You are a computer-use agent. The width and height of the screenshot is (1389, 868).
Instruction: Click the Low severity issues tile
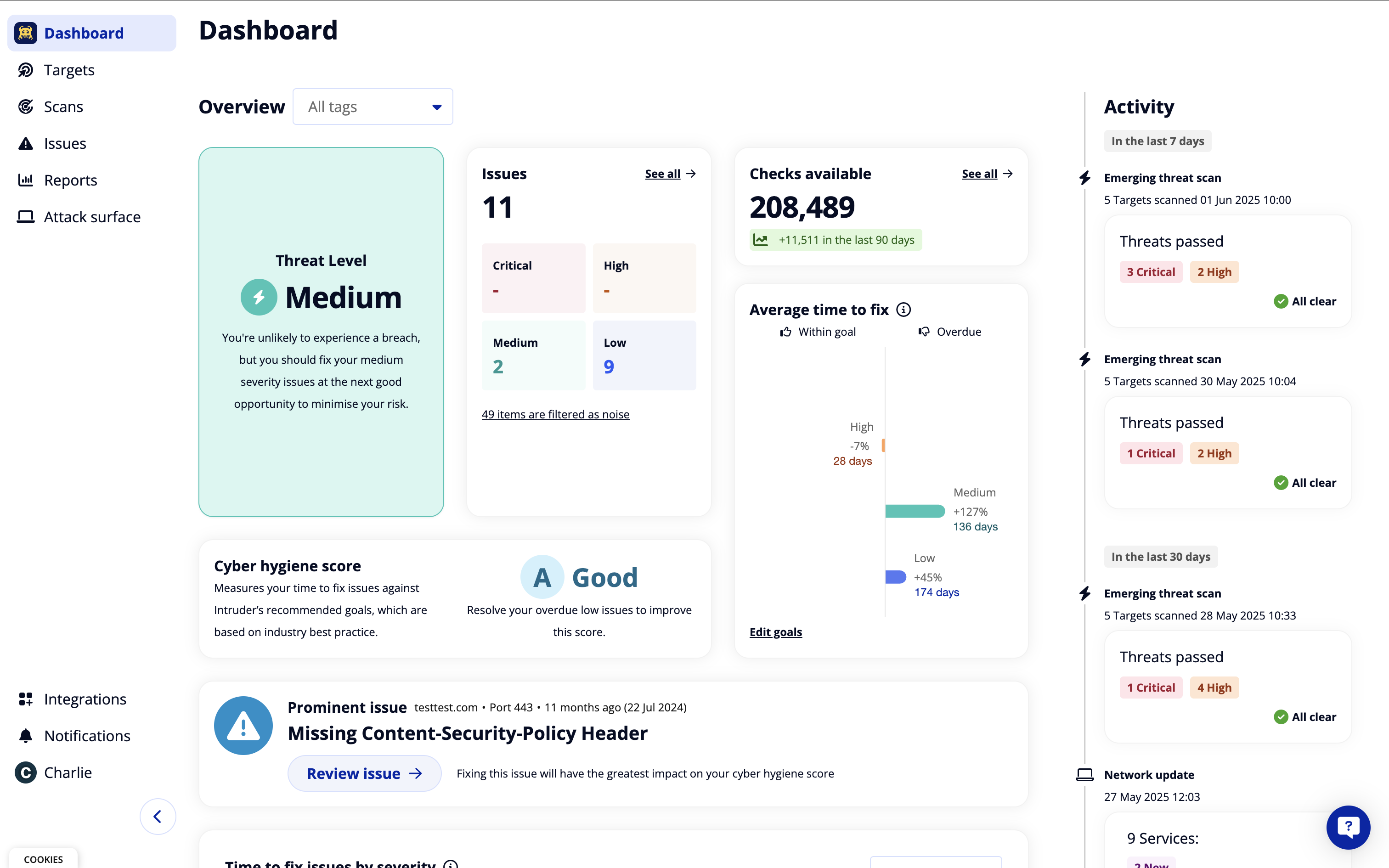[x=644, y=355]
